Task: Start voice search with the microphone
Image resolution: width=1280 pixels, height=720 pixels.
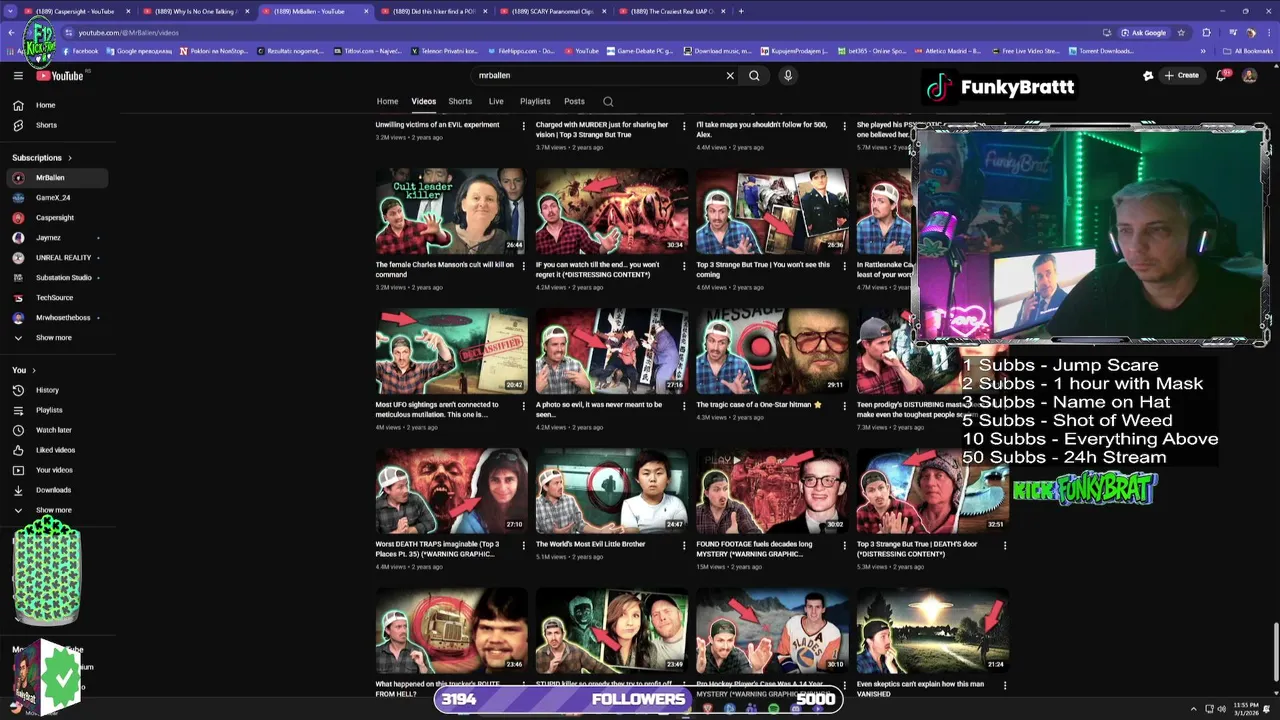Action: 788,75
